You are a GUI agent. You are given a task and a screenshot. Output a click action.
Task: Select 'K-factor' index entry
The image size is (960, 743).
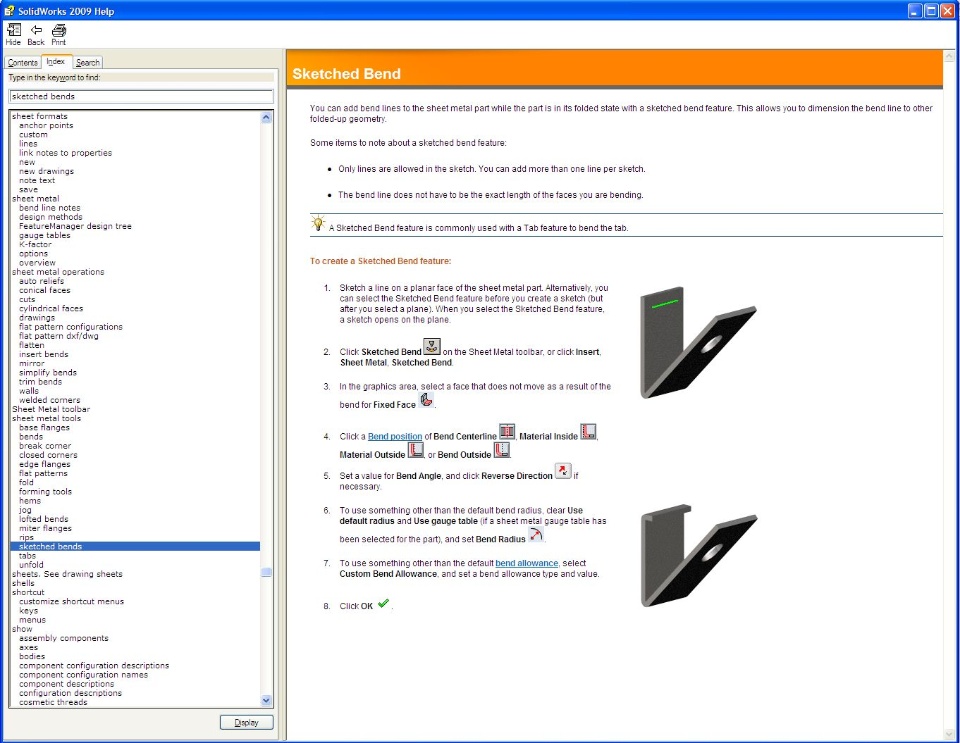(x=36, y=244)
